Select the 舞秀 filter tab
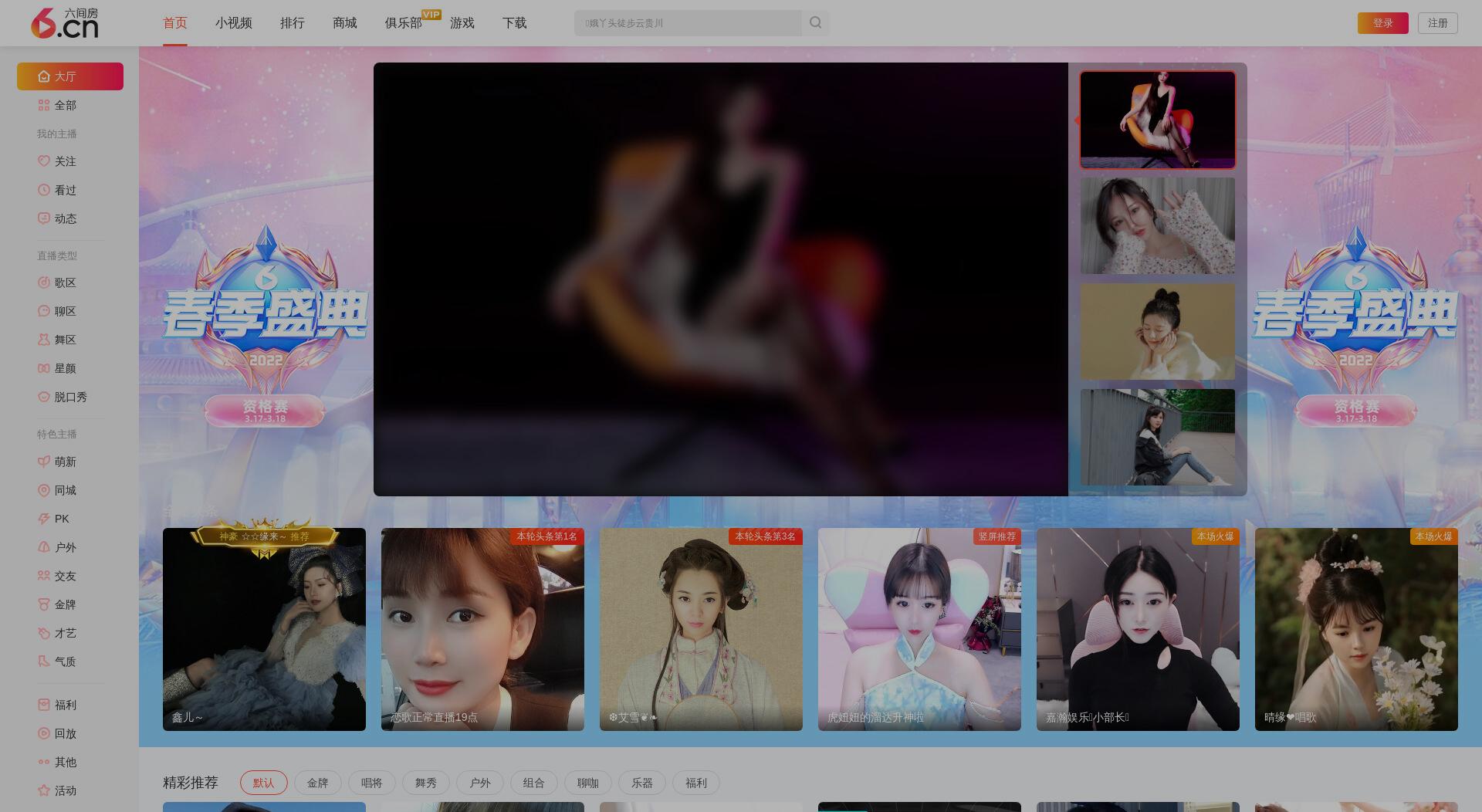 [426, 783]
